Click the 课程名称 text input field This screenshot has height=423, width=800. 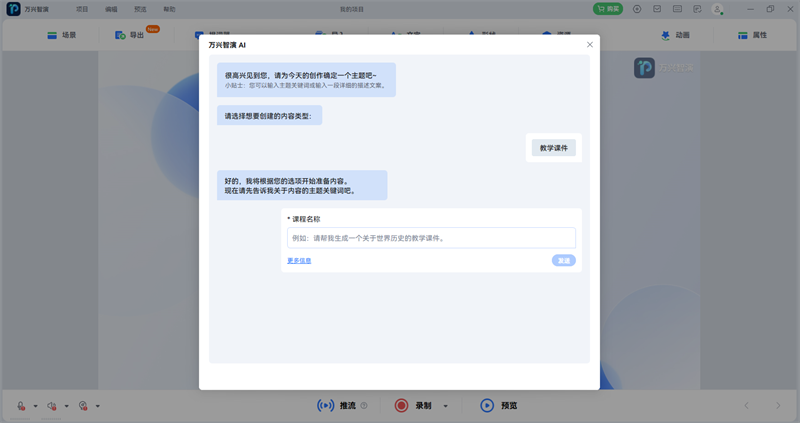click(431, 238)
